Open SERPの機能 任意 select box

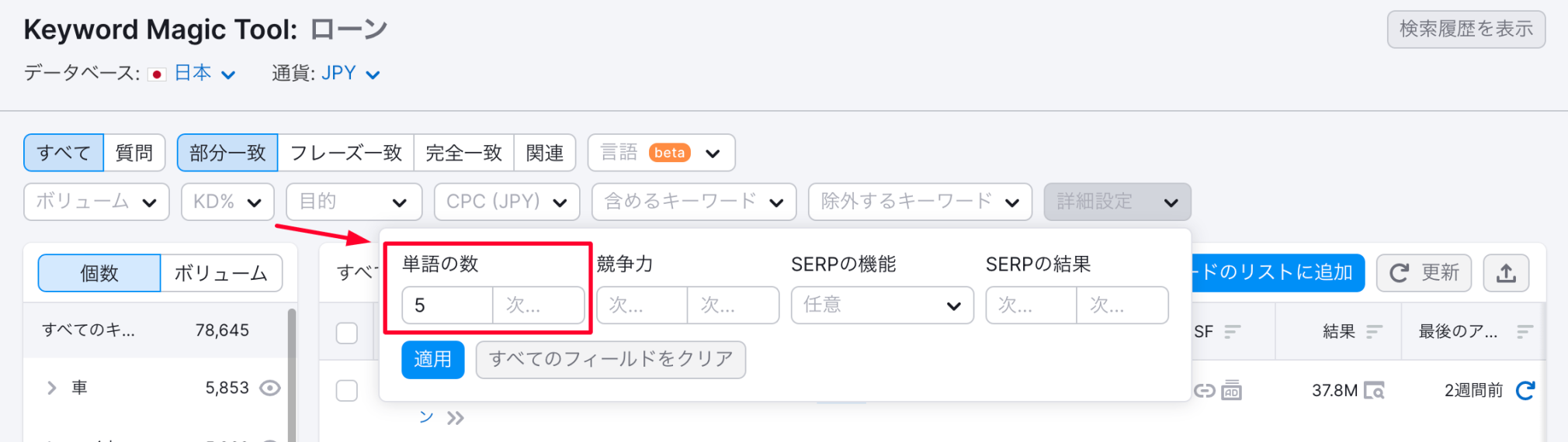(x=882, y=305)
